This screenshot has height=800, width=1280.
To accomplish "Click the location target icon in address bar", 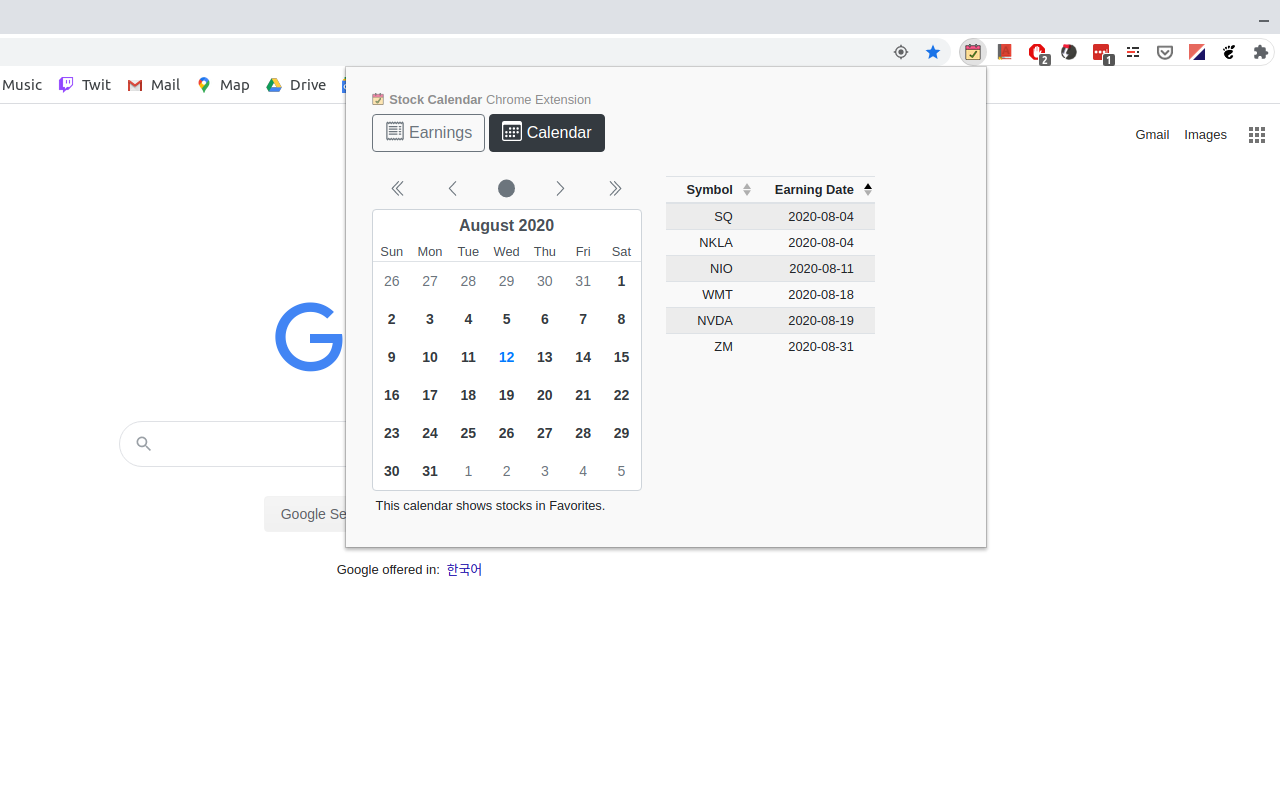I will point(901,52).
